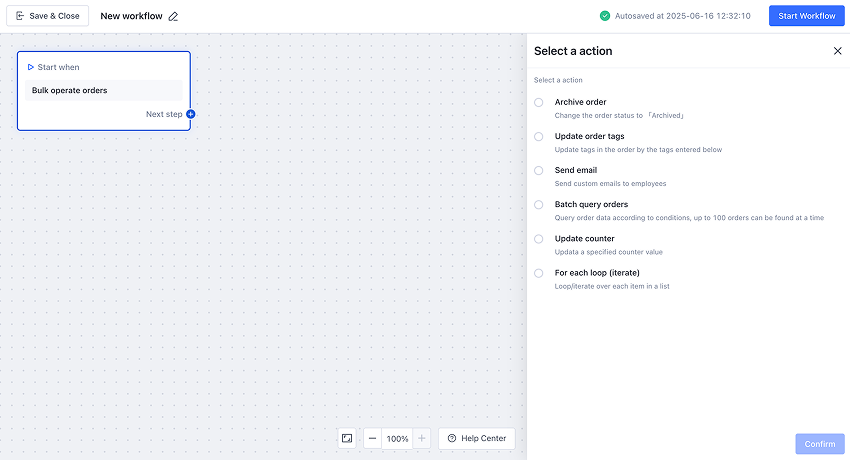Image resolution: width=850 pixels, height=460 pixels.
Task: Choose the Send email radio button
Action: coord(539,170)
